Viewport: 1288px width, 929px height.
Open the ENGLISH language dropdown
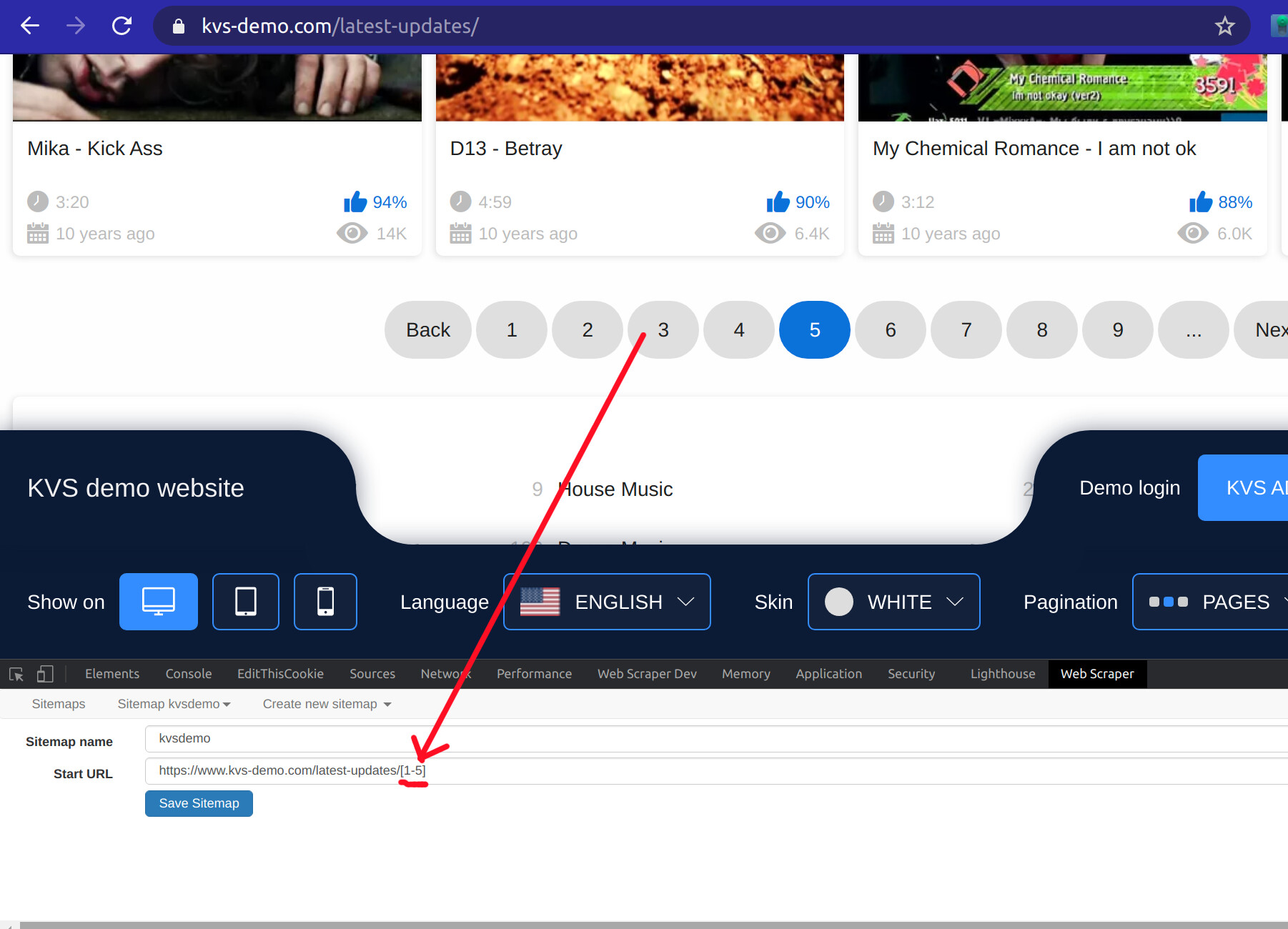[x=607, y=602]
